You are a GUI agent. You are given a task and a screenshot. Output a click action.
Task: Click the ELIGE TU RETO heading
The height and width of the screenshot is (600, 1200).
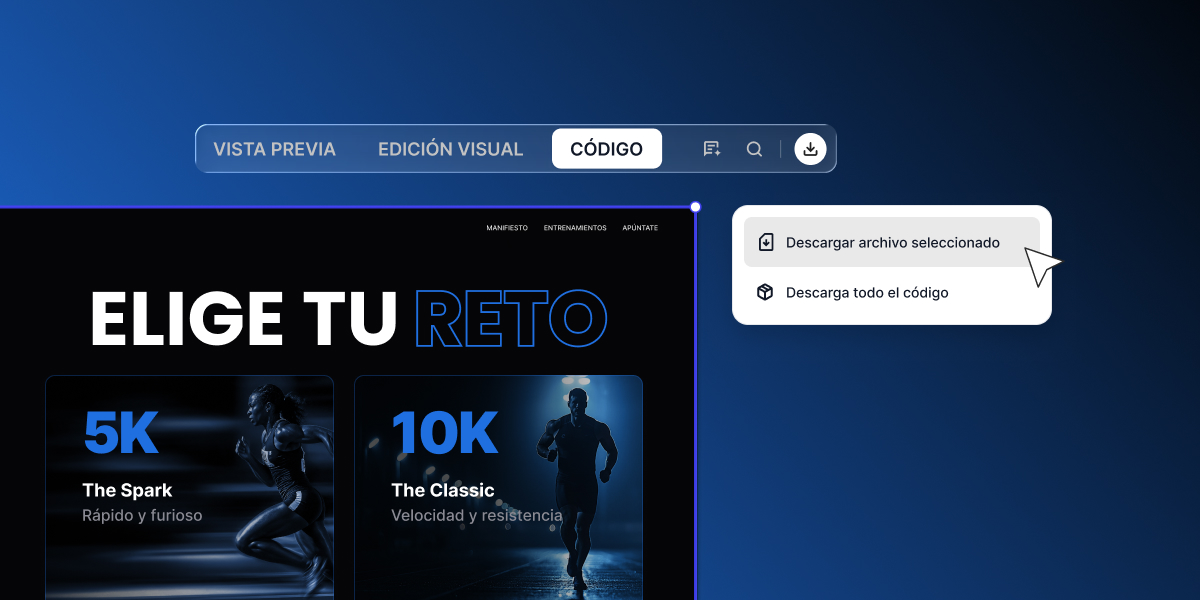tap(349, 319)
